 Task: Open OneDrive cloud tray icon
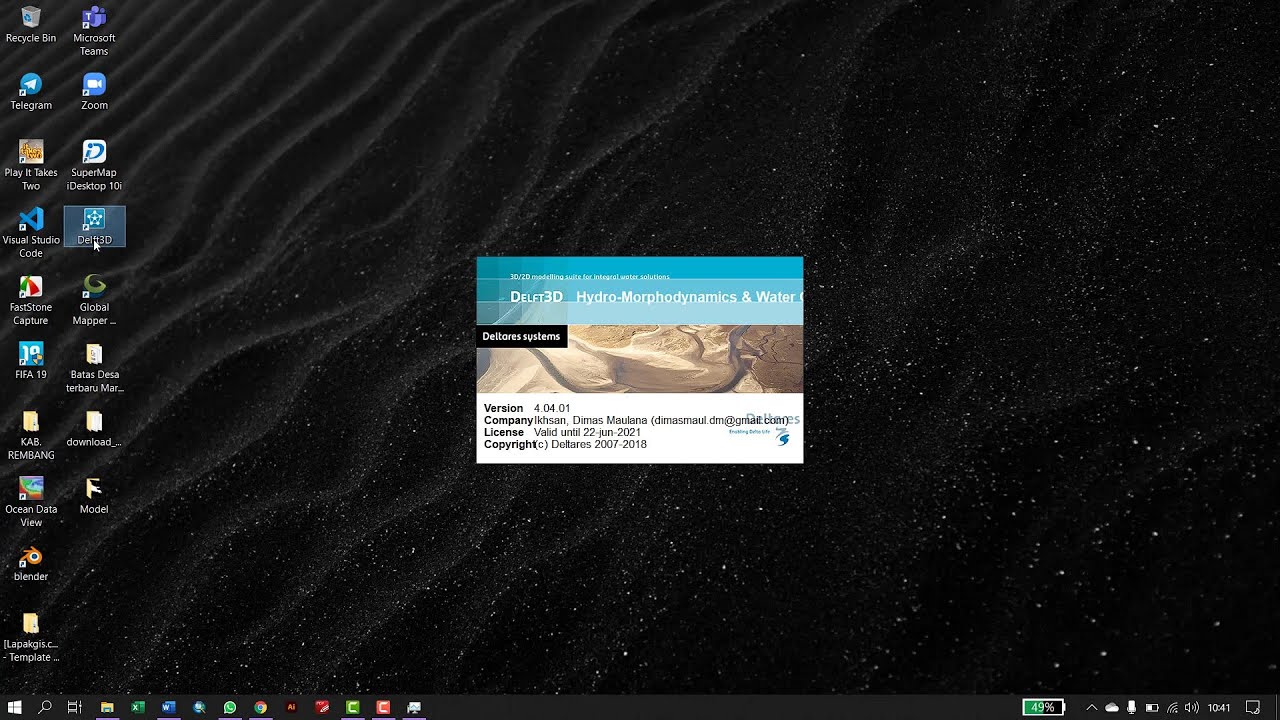pyautogui.click(x=1111, y=707)
